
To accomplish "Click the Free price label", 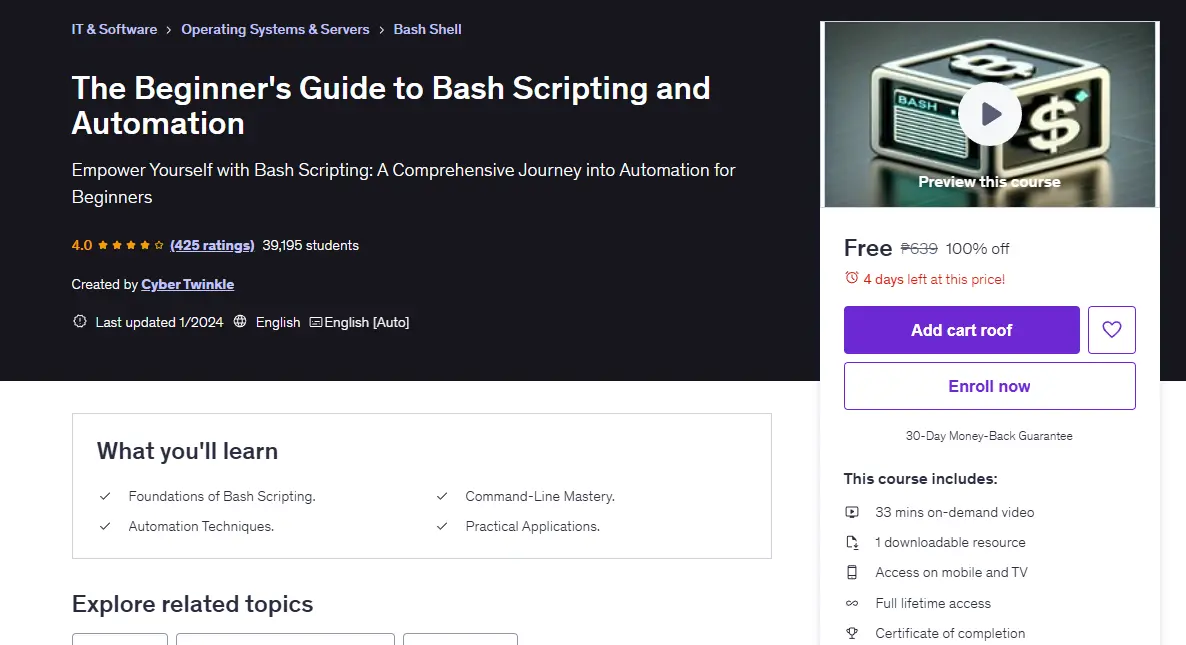I will point(868,248).
